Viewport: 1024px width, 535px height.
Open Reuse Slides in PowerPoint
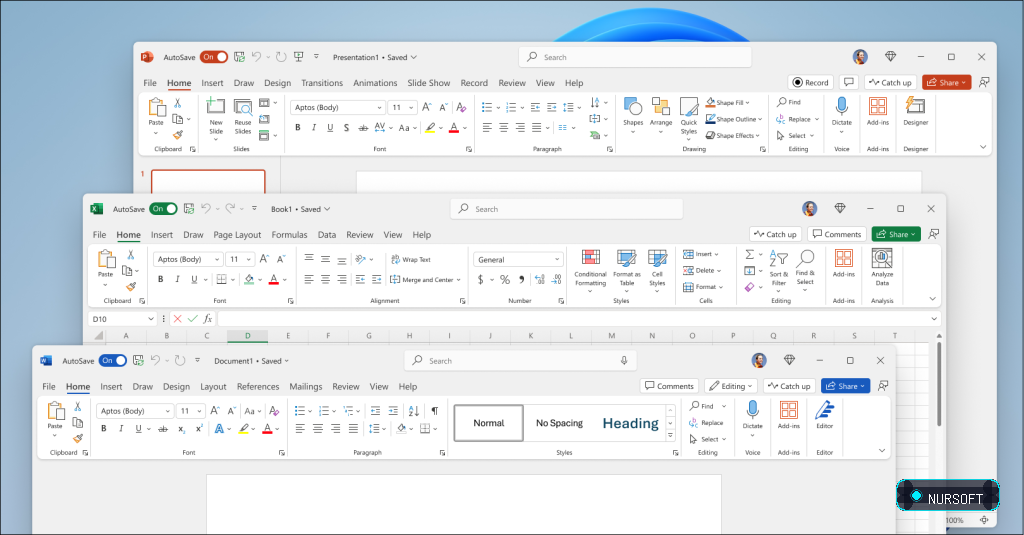(243, 117)
